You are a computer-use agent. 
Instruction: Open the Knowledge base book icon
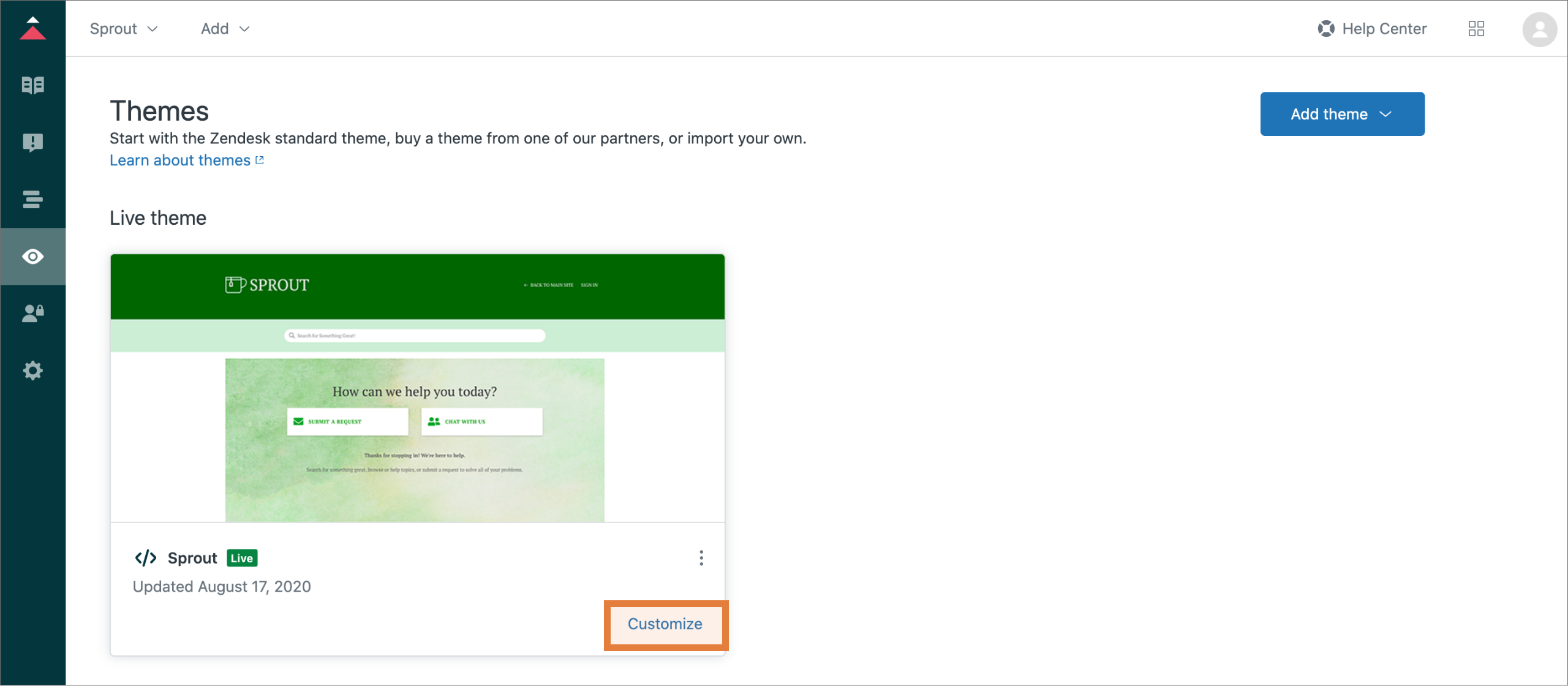click(x=32, y=85)
